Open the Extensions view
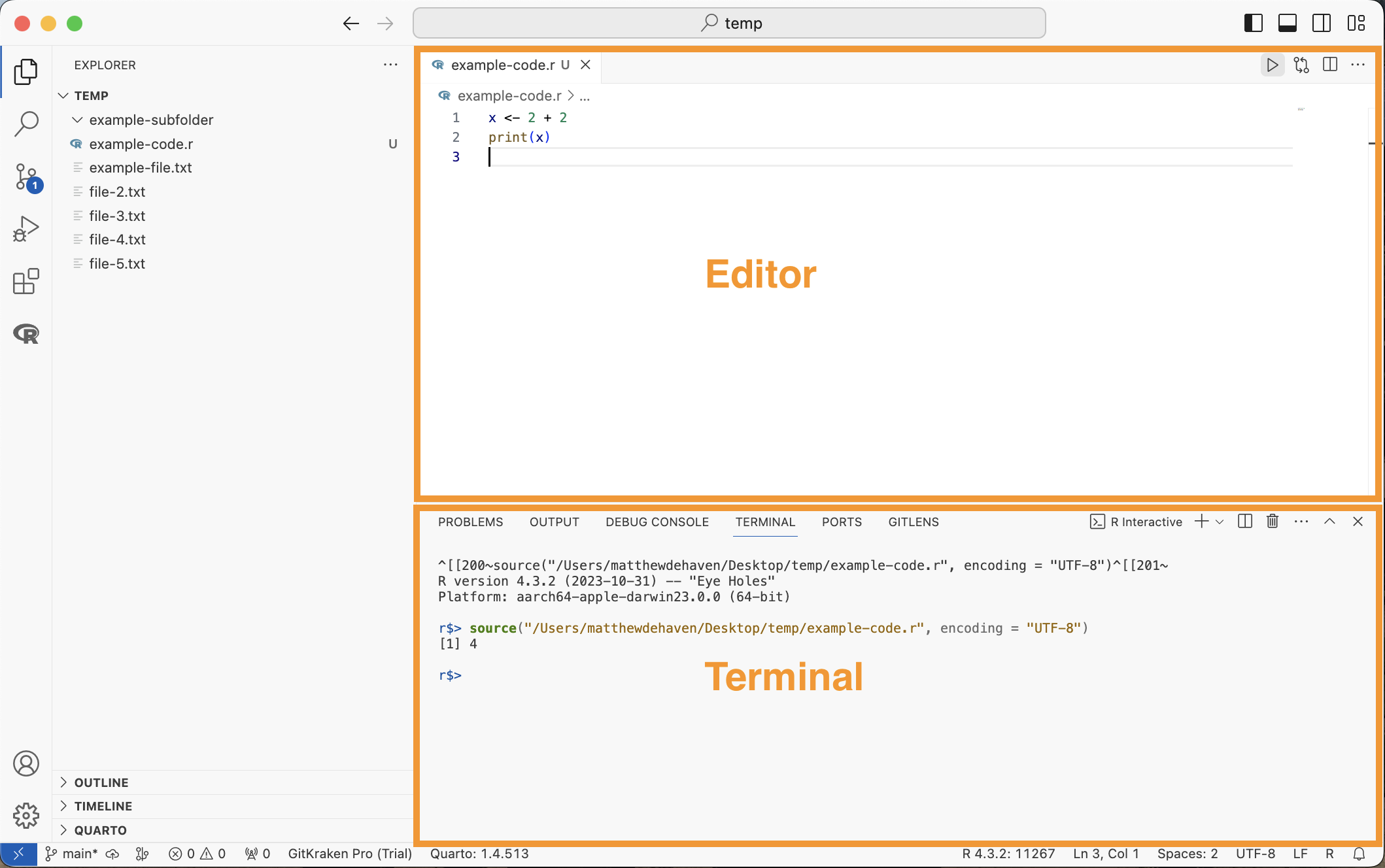The width and height of the screenshot is (1385, 868). 26,282
